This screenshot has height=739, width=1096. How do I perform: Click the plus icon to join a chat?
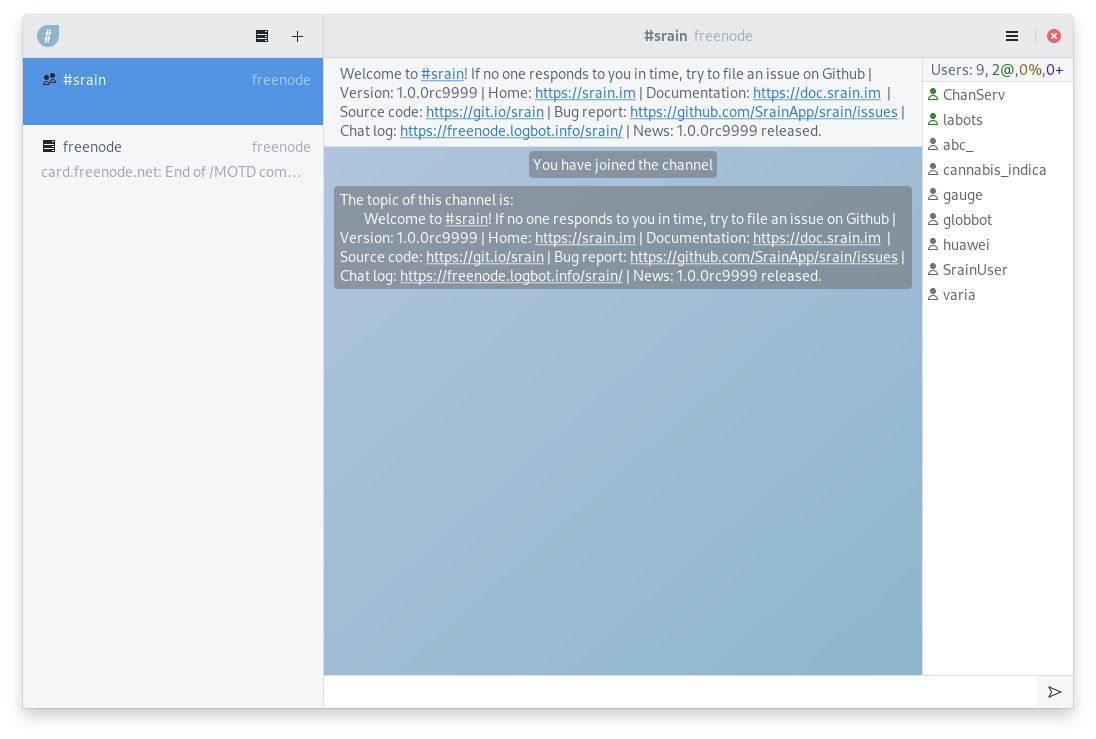(297, 36)
